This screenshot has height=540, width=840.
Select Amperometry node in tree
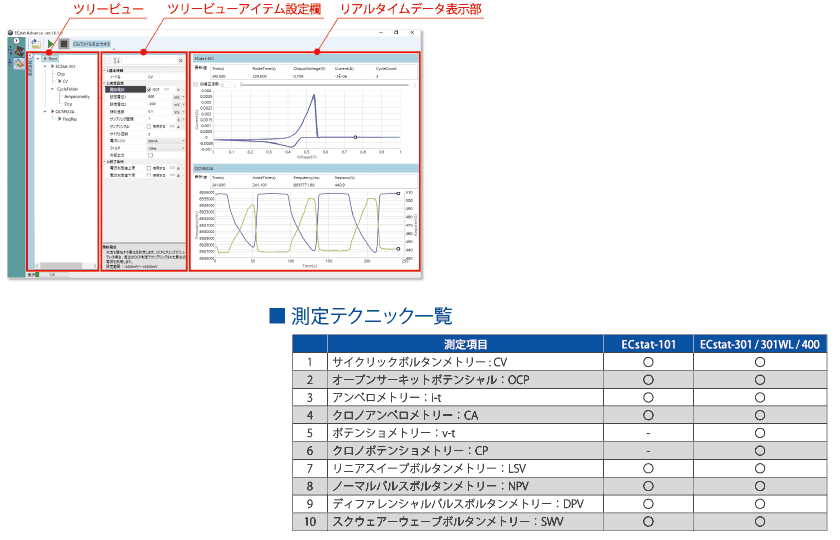(x=77, y=96)
